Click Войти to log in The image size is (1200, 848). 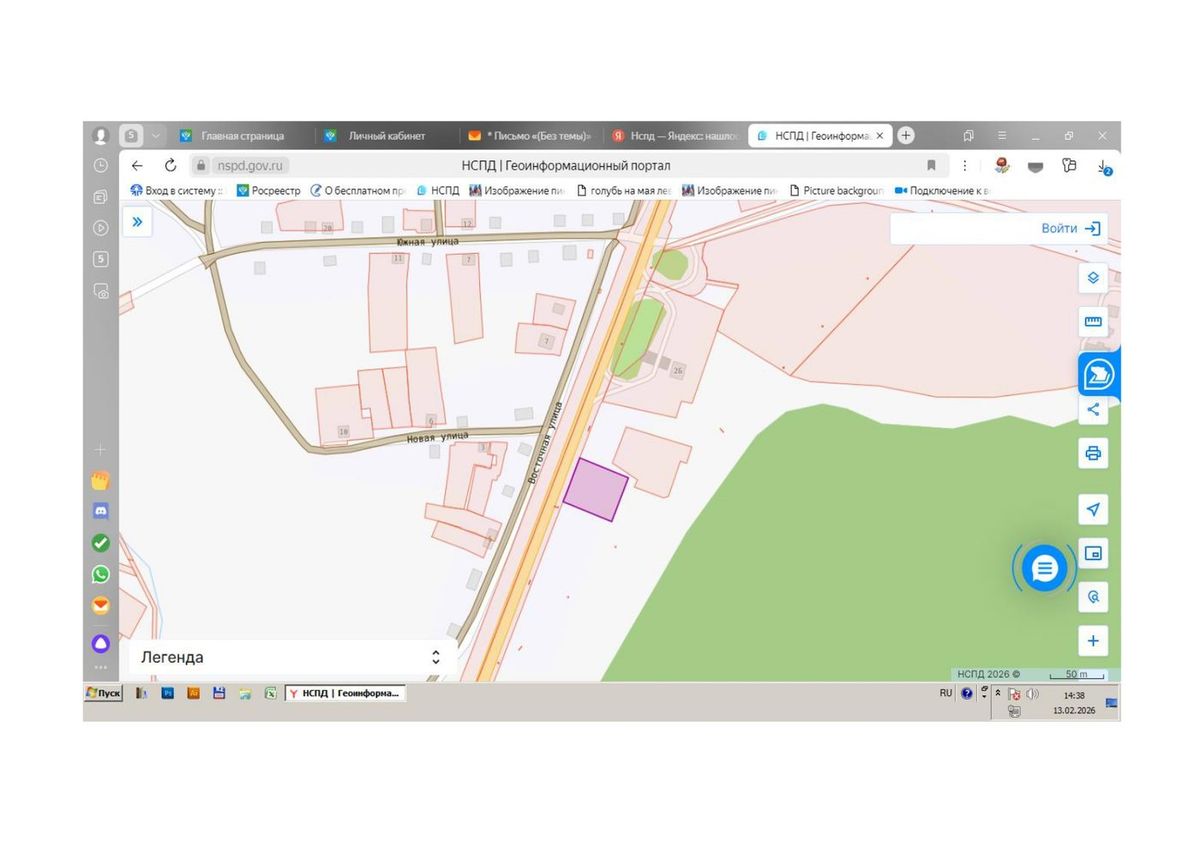pos(1070,228)
